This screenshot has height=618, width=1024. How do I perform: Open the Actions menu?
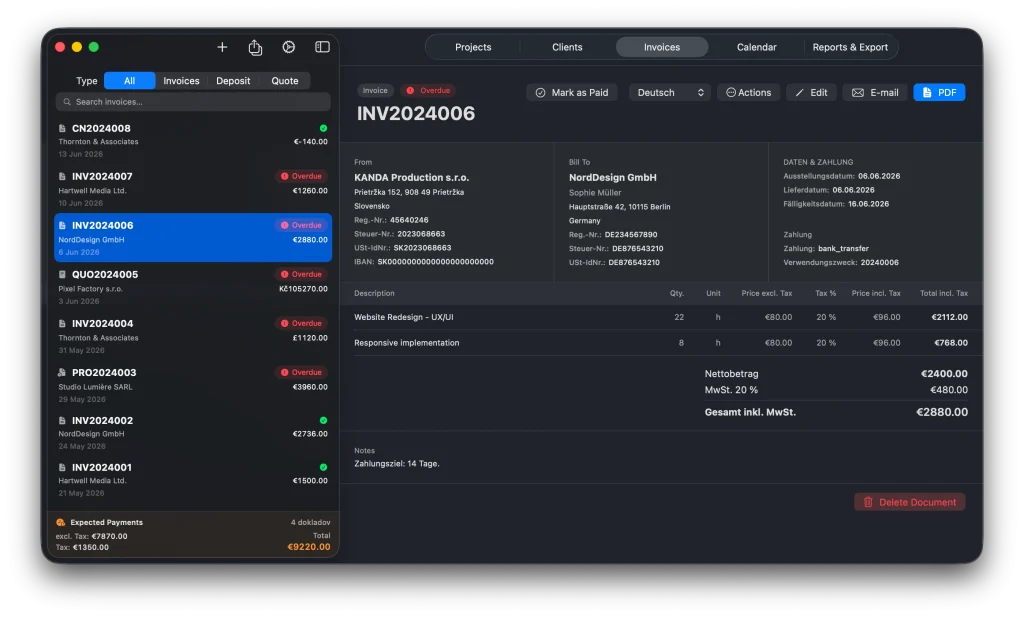748,93
